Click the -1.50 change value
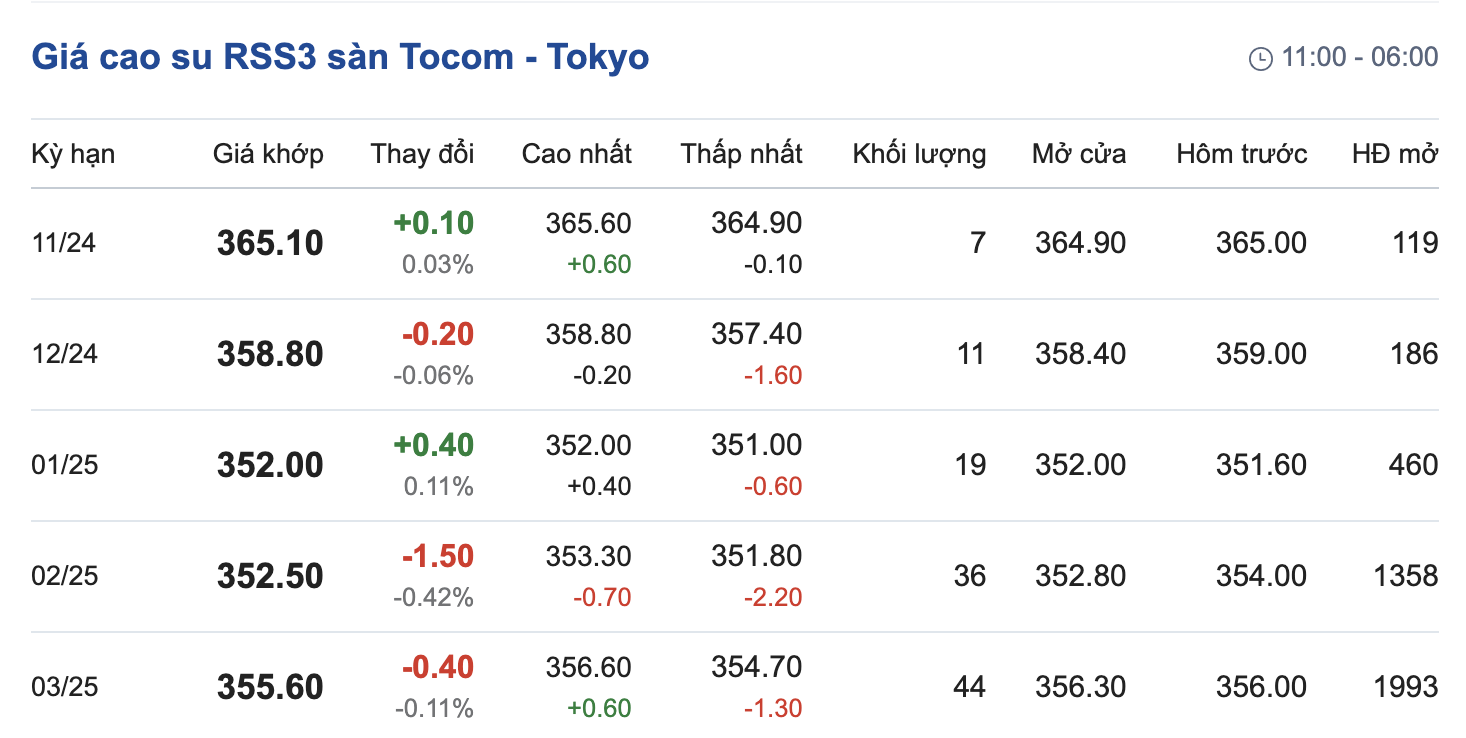The image size is (1466, 738). point(437,556)
